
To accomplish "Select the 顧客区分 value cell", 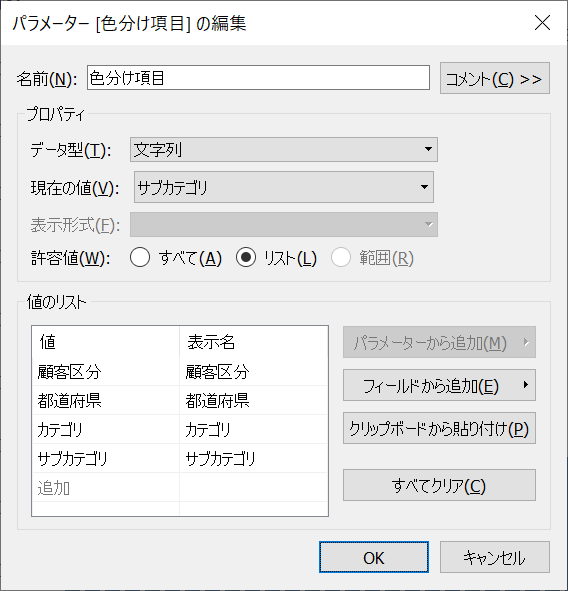I will click(106, 372).
